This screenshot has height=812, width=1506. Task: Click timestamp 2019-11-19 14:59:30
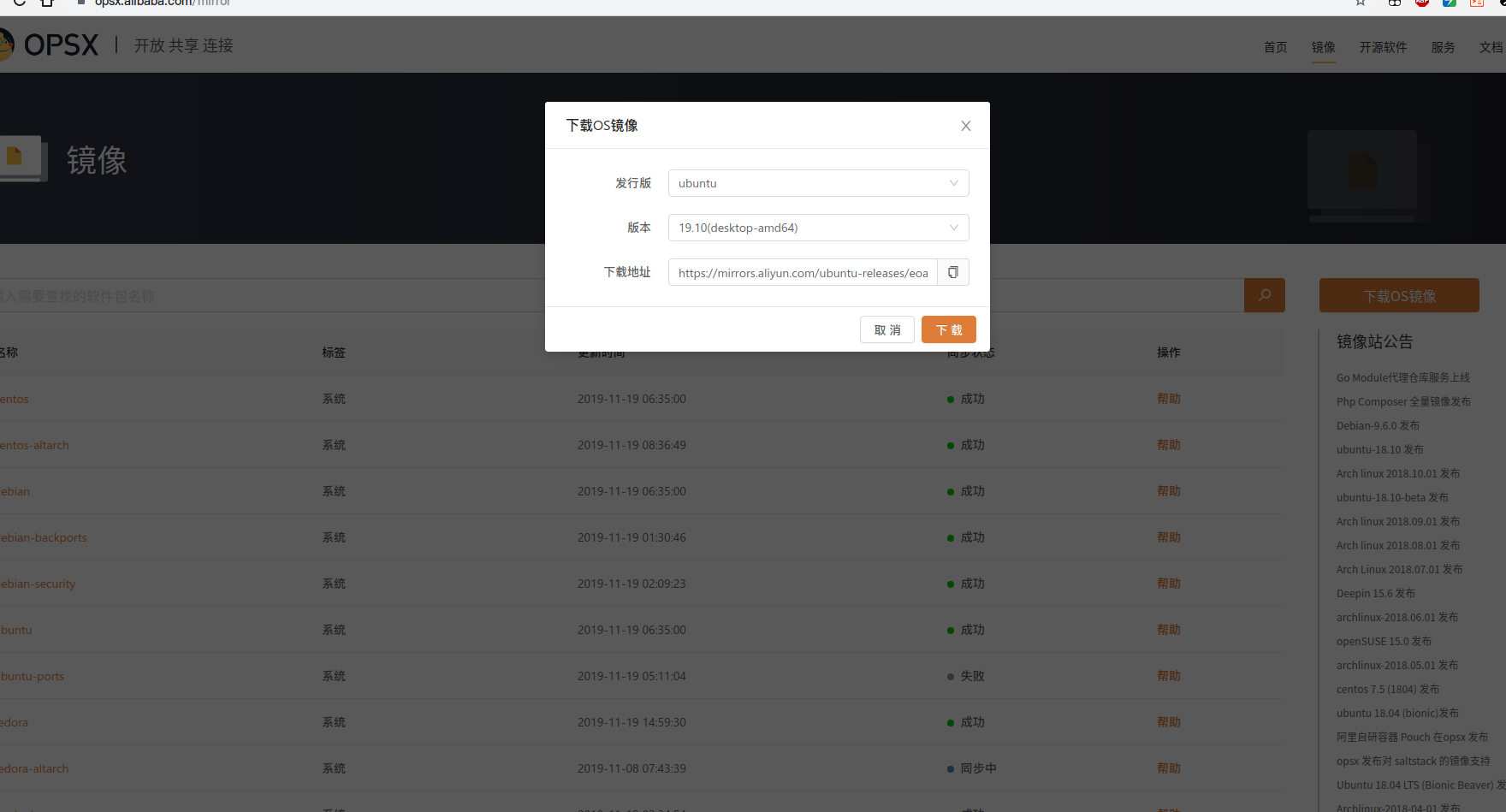pyautogui.click(x=631, y=722)
